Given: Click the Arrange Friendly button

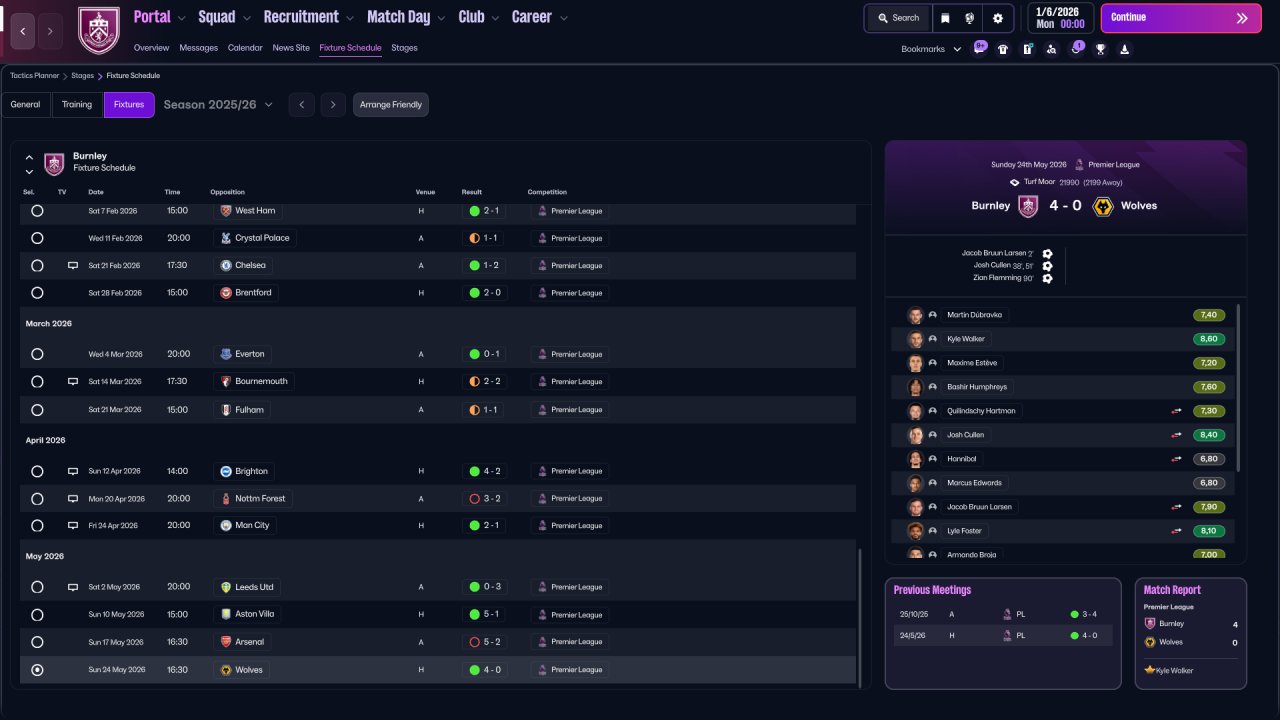Looking at the screenshot, I should tap(391, 105).
